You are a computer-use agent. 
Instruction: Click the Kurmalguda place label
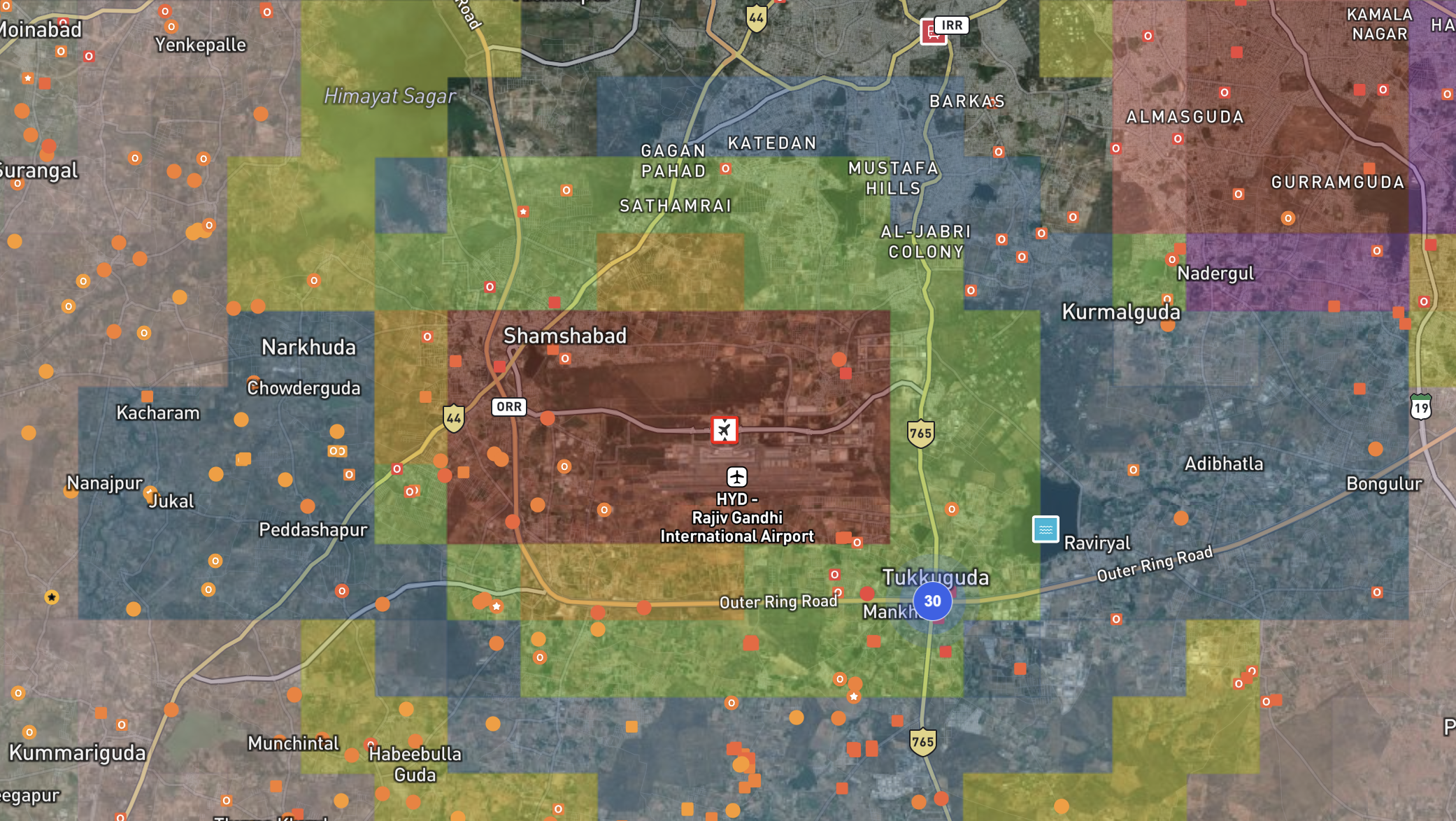tap(1120, 312)
